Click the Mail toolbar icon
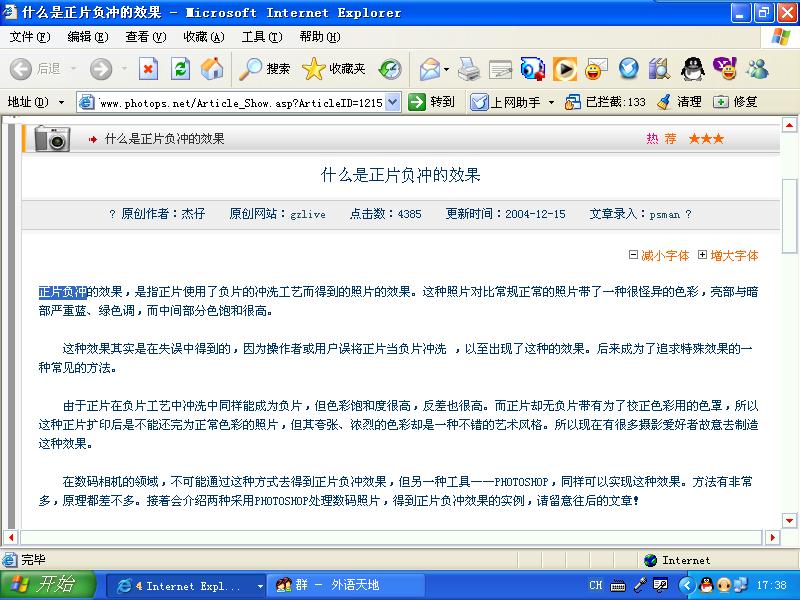Screen dimensions: 800x600 point(430,69)
